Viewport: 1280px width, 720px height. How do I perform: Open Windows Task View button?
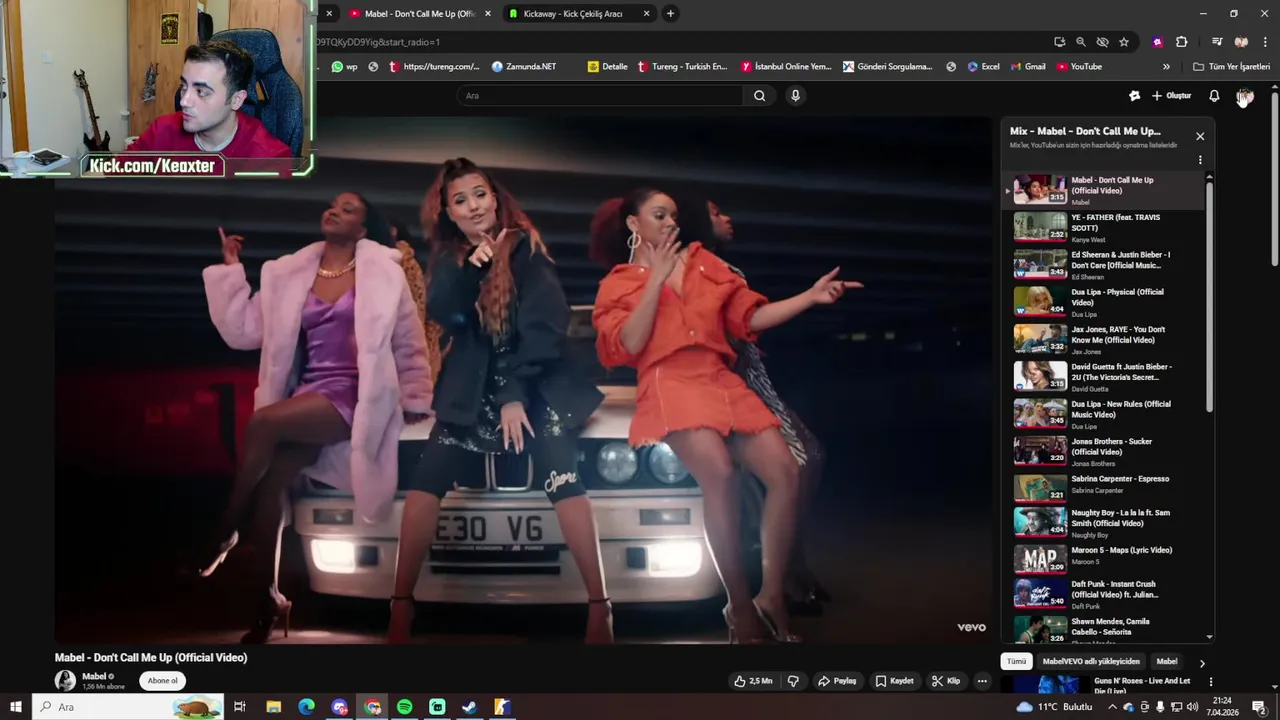(240, 707)
